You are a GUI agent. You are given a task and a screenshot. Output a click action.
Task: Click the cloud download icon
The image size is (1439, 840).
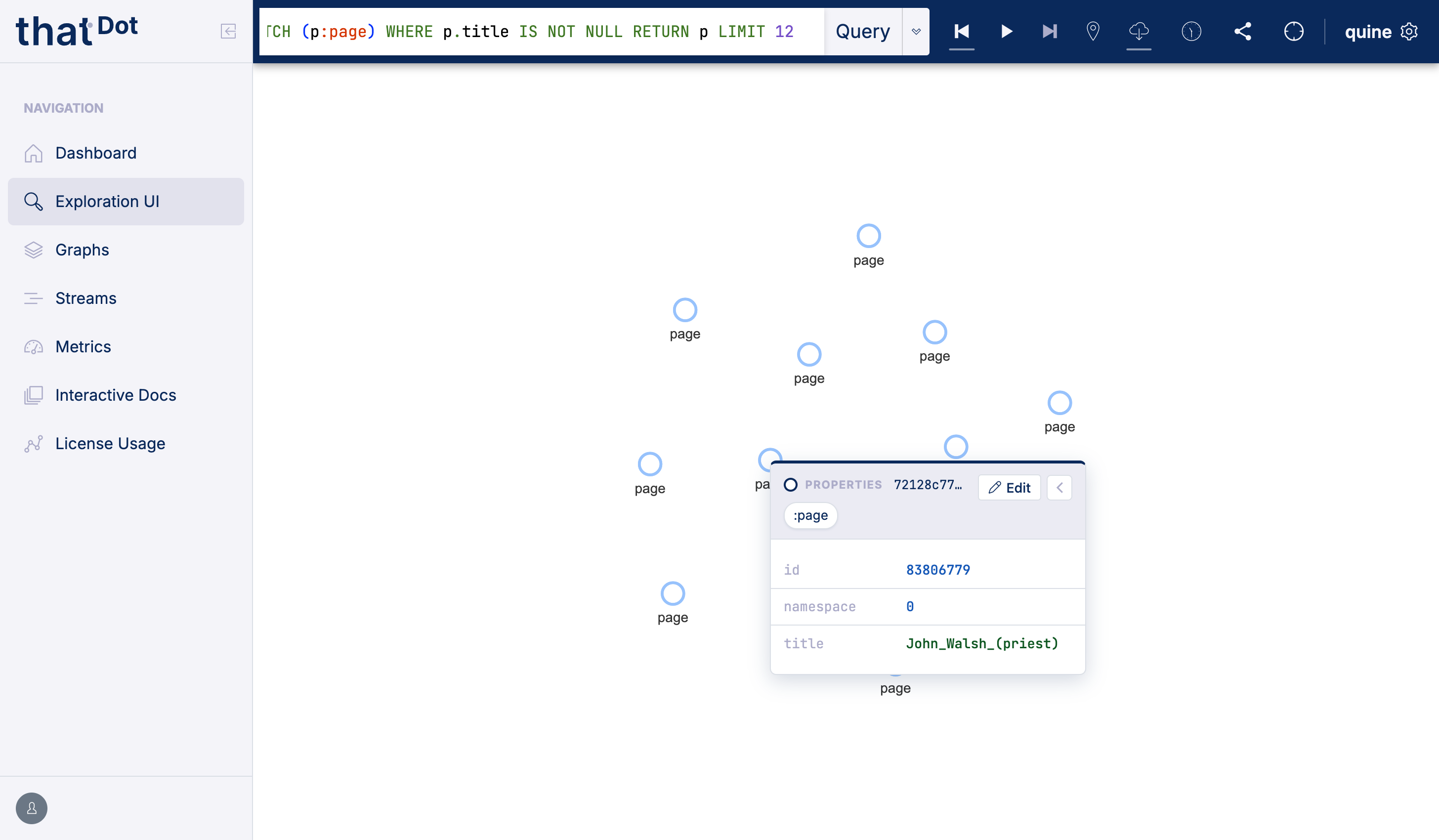pos(1139,32)
